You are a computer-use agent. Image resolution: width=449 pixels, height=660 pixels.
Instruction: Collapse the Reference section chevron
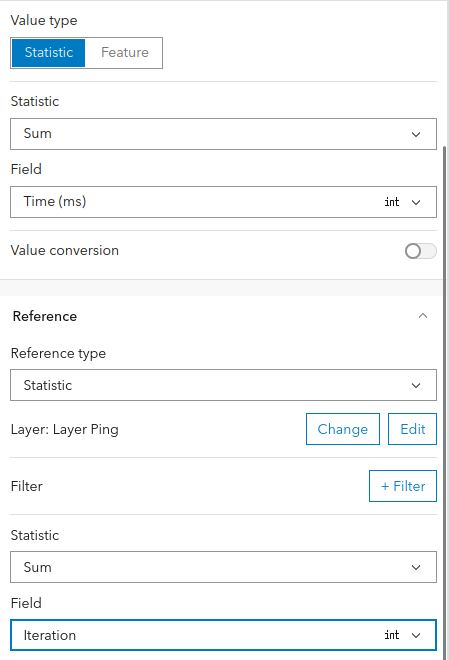[x=423, y=316]
